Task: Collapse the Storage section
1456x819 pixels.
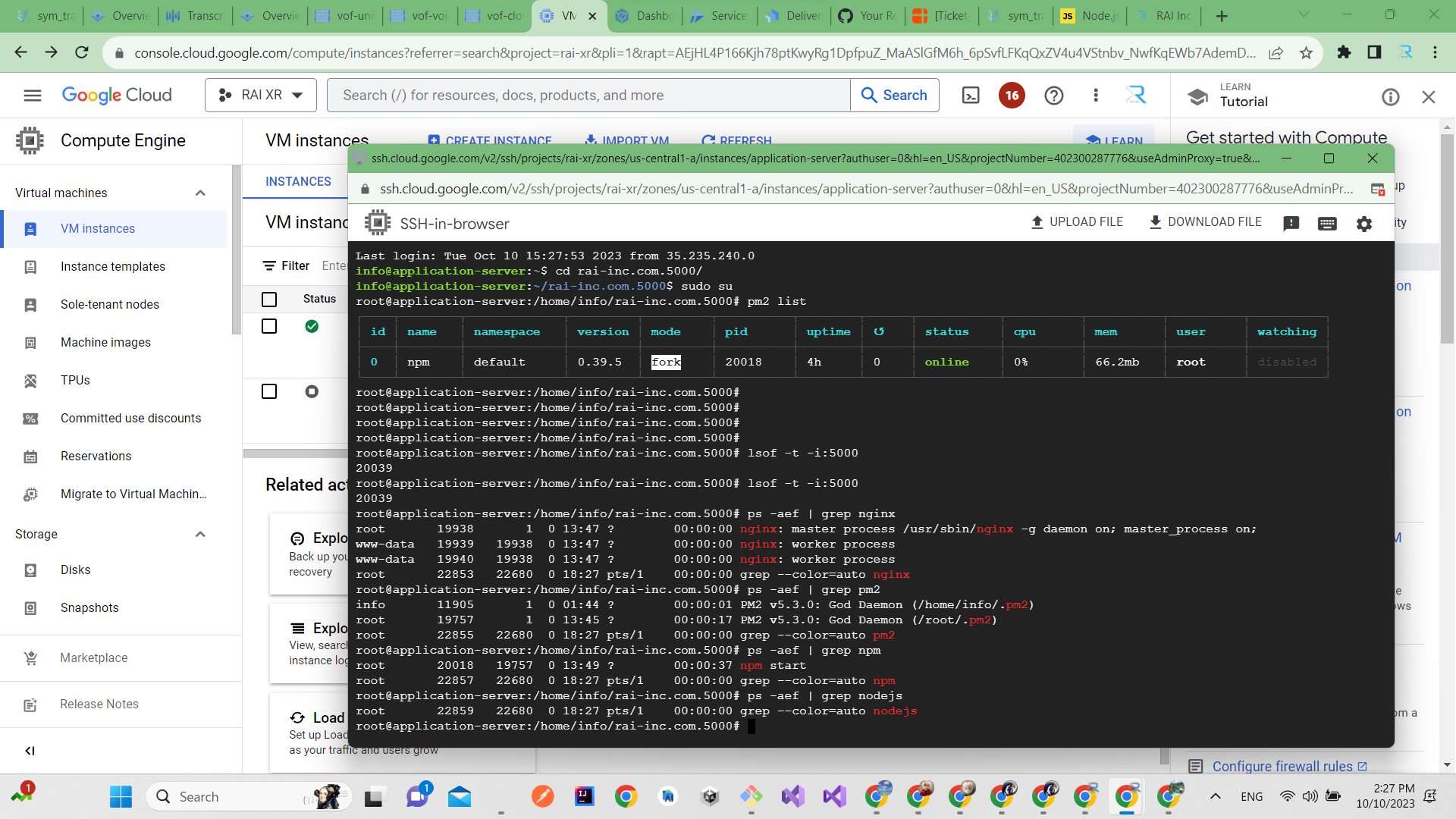Action: click(x=200, y=534)
